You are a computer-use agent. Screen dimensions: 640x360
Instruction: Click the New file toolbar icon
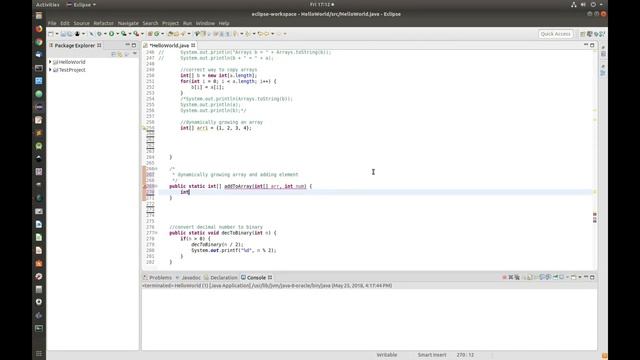pos(51,34)
